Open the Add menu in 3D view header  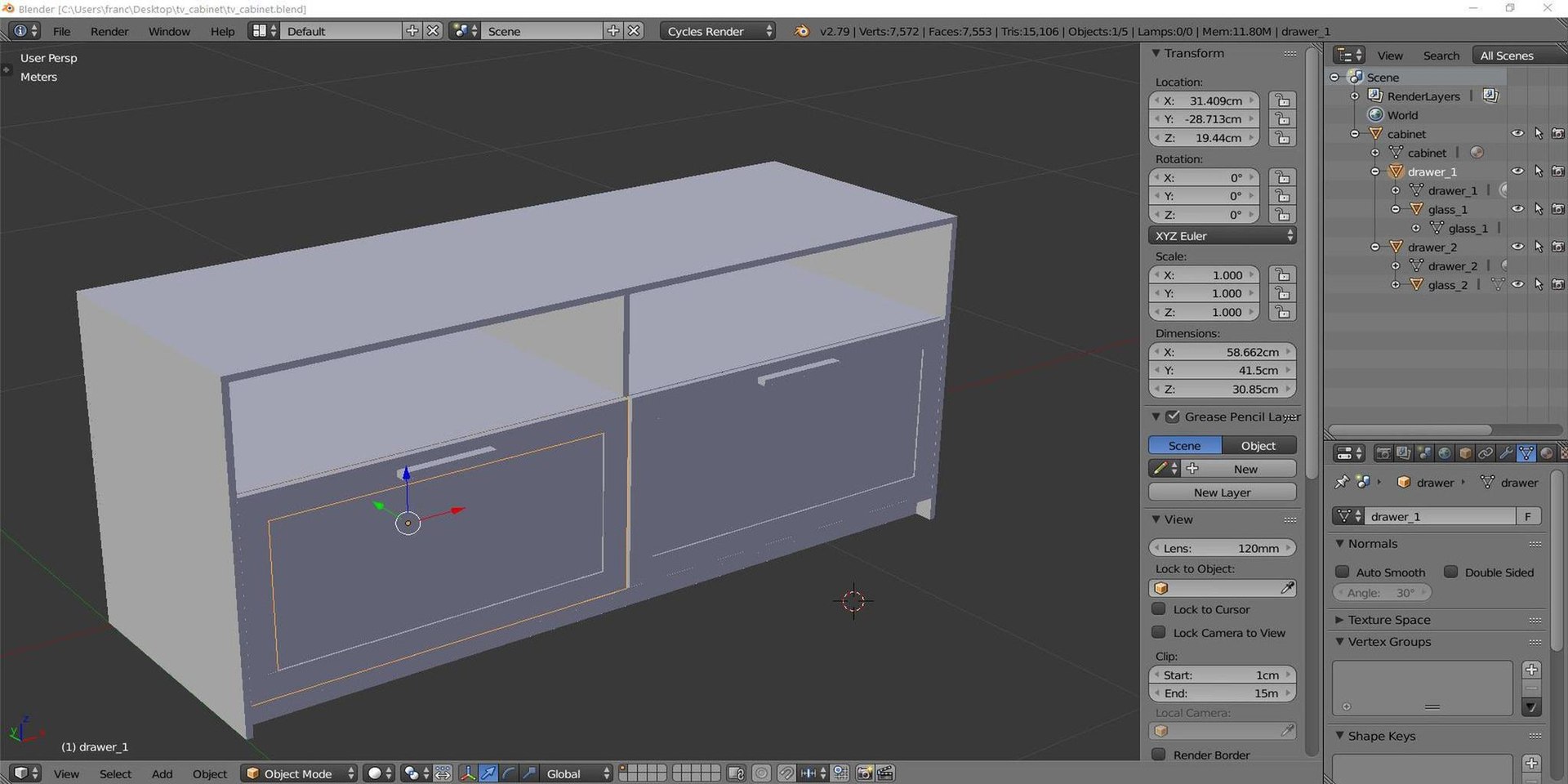point(162,773)
